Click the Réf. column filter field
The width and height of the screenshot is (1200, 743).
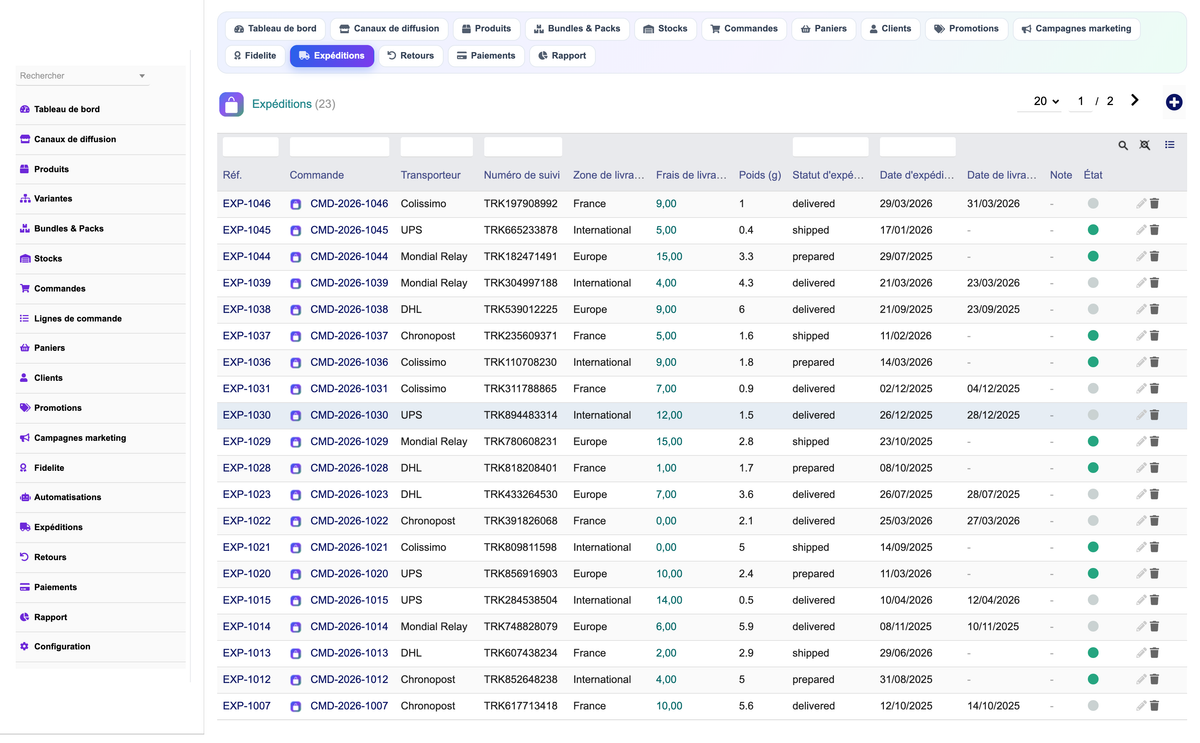251,147
